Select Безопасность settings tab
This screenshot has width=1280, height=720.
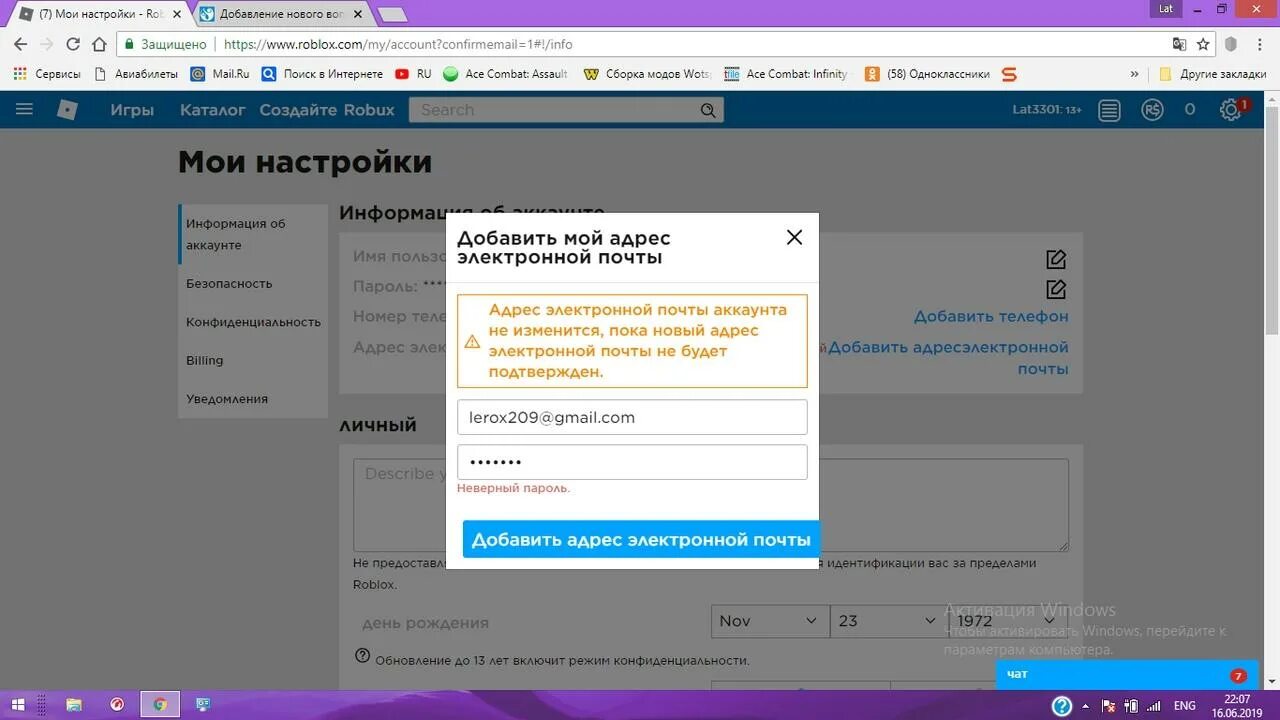(254, 283)
